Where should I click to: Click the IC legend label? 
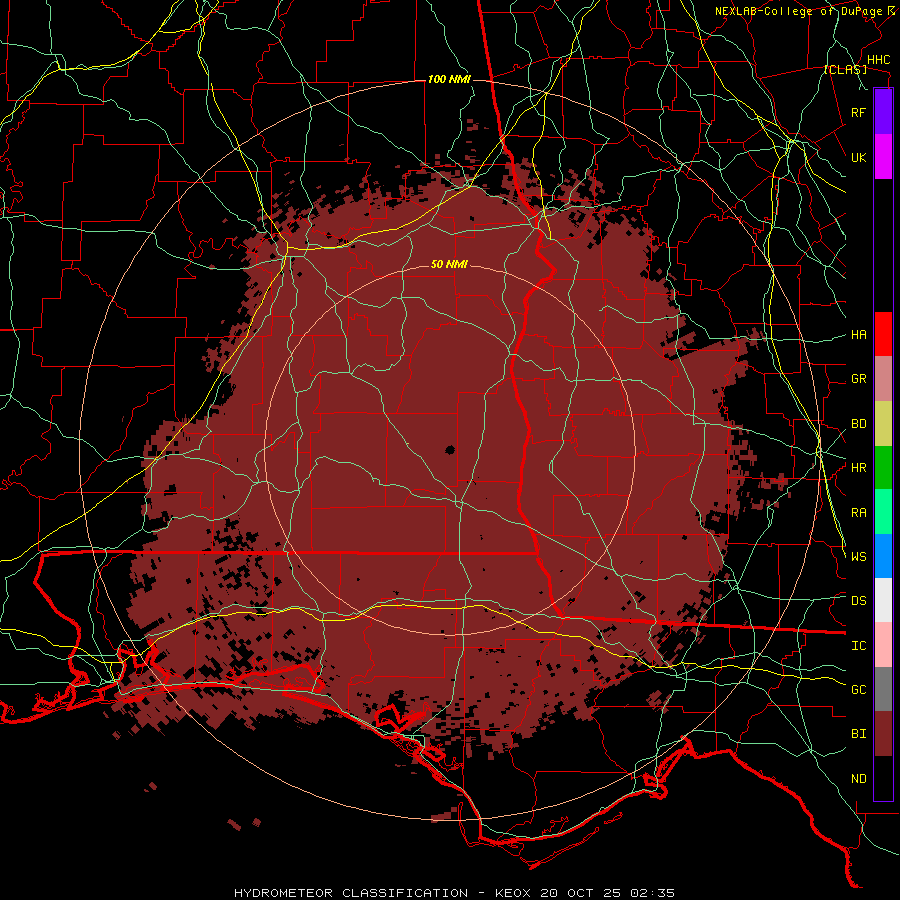point(858,646)
